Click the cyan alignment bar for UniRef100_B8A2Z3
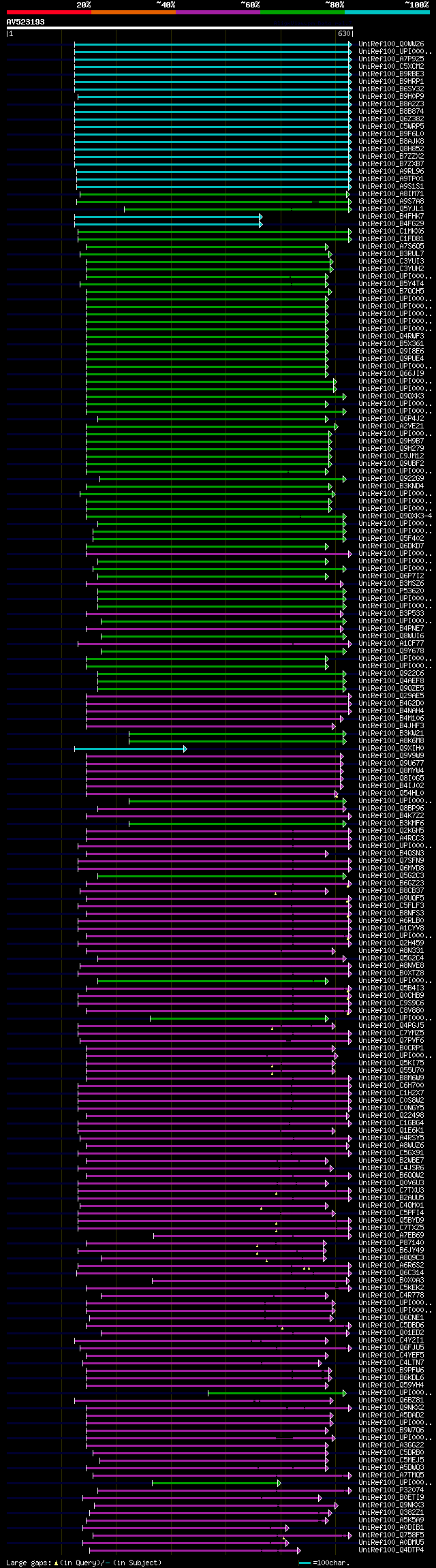The image size is (436, 1568). tap(213, 104)
